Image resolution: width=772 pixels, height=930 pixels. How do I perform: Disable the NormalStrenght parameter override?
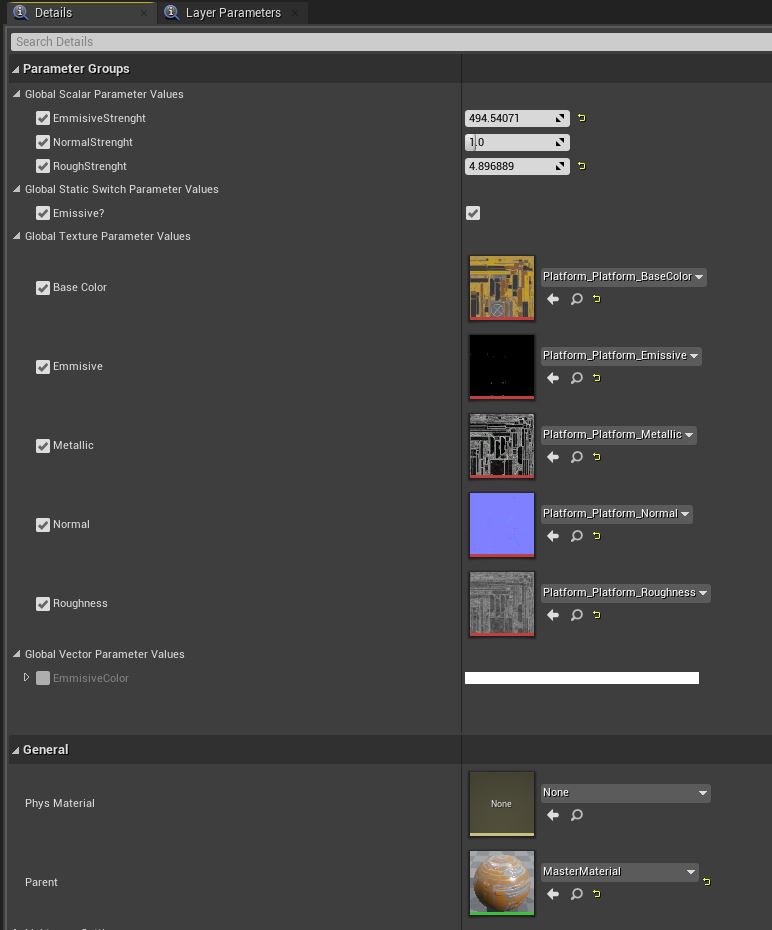[43, 142]
